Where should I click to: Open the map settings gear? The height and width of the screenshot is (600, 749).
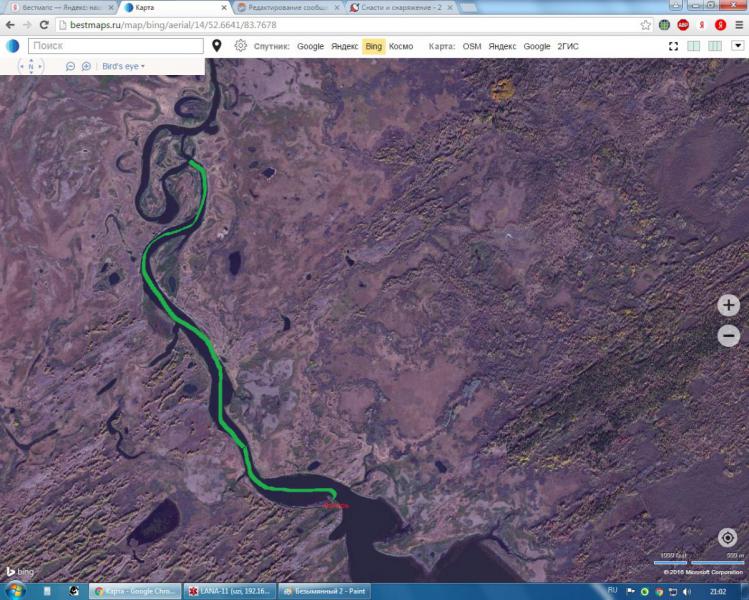[x=240, y=46]
